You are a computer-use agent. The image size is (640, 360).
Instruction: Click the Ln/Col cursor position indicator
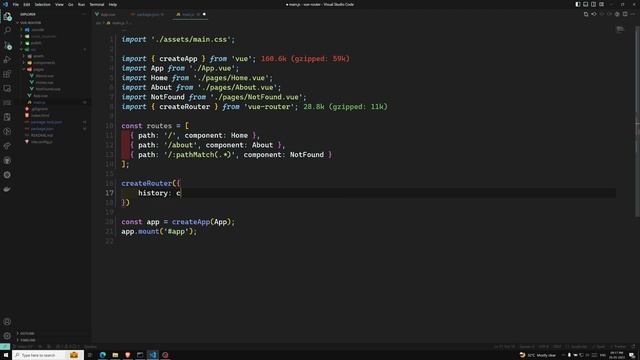tap(504, 347)
